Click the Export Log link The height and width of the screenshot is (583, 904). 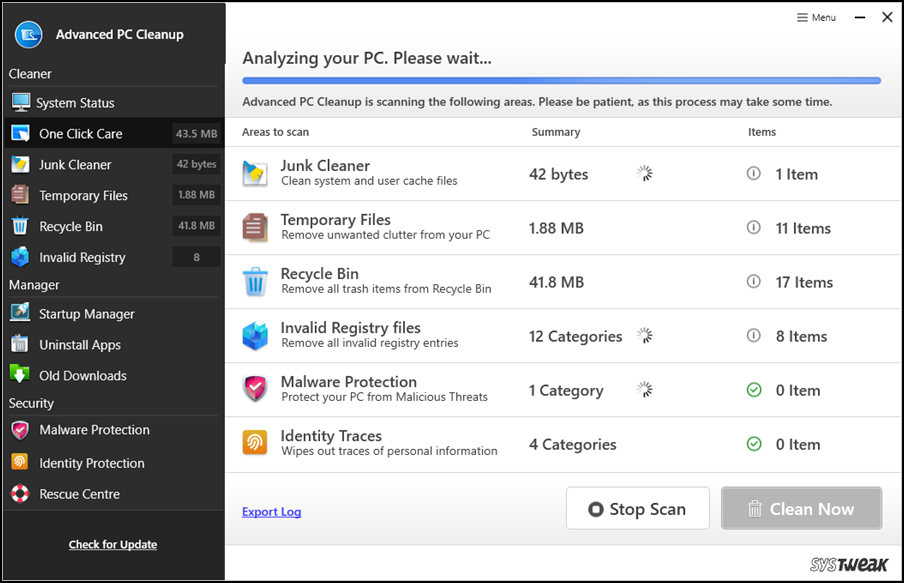(271, 512)
